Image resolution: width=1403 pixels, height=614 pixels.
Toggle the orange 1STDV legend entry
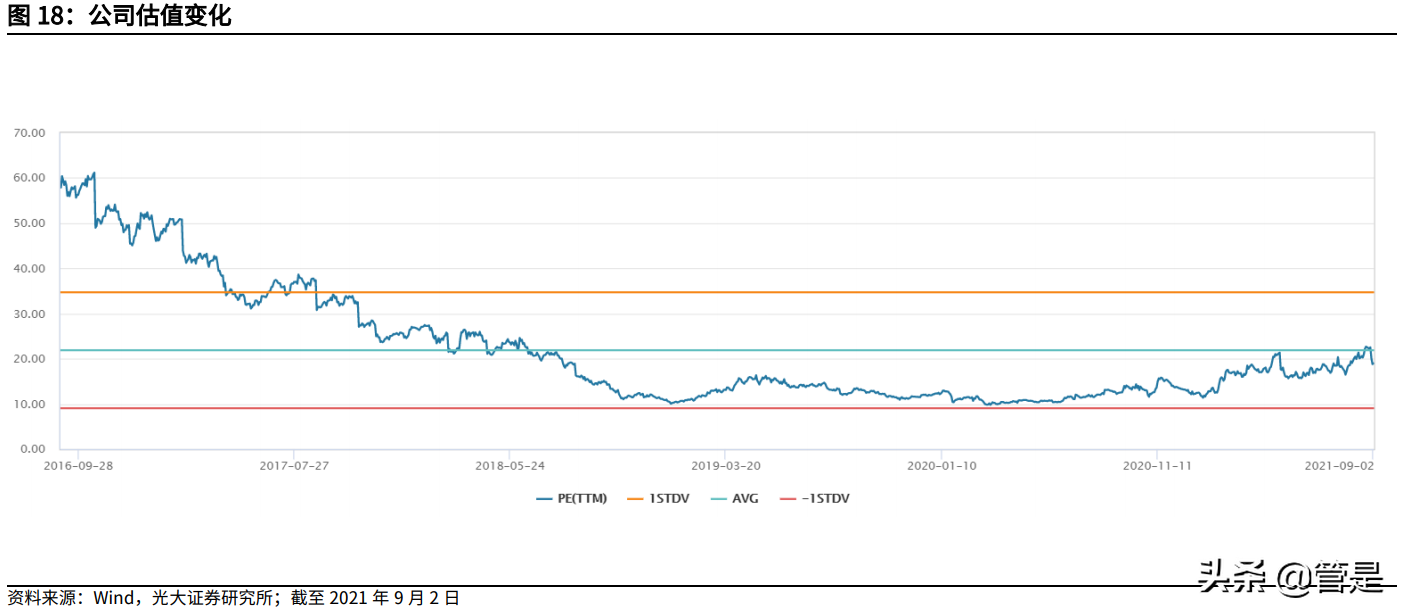coord(660,498)
